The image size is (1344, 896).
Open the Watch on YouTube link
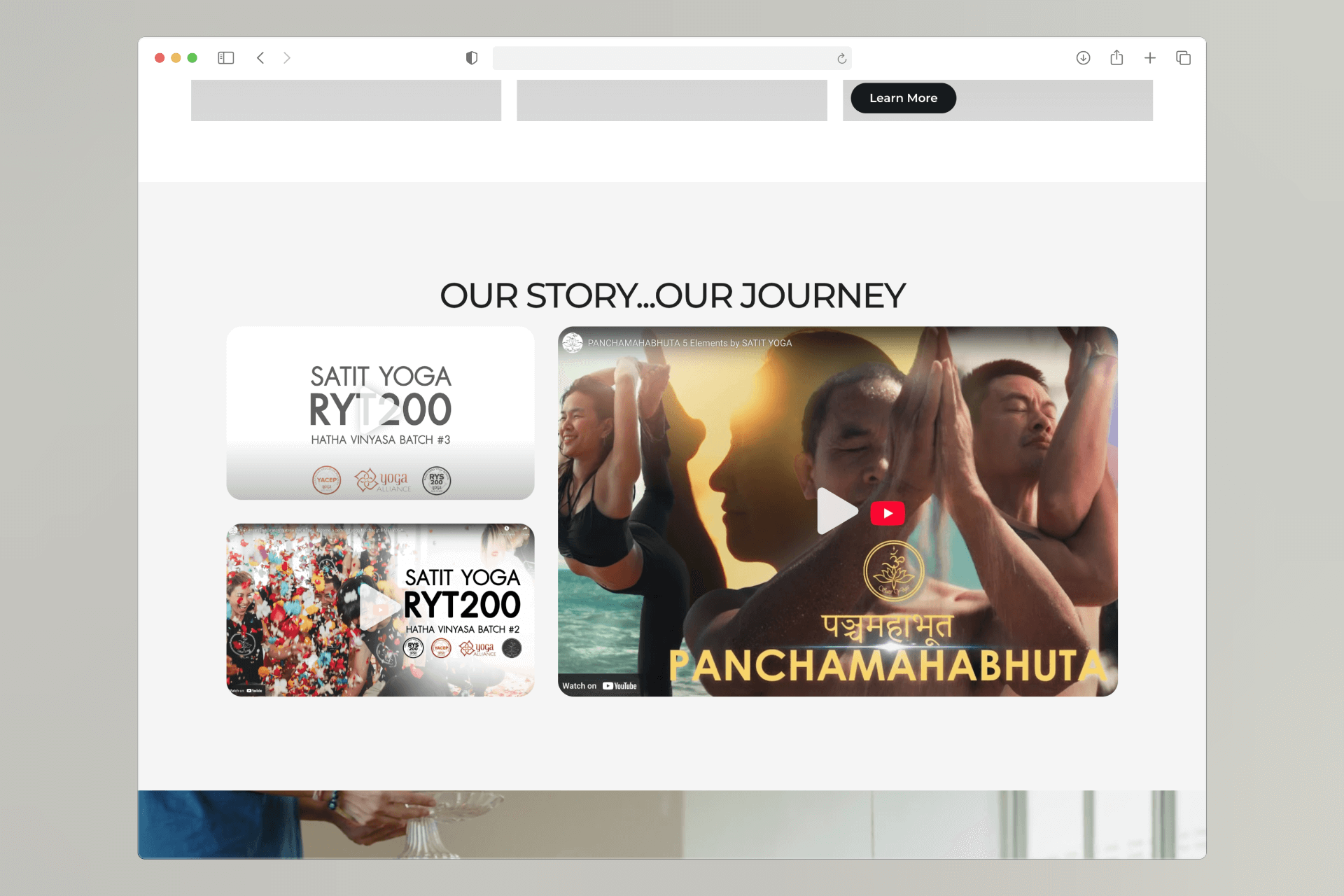[x=600, y=686]
